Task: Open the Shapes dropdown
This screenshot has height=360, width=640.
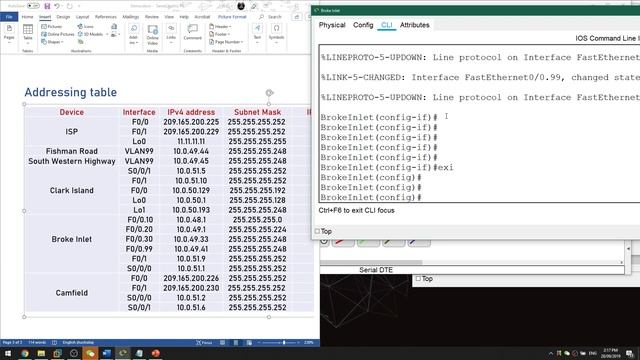Action: pos(52,42)
